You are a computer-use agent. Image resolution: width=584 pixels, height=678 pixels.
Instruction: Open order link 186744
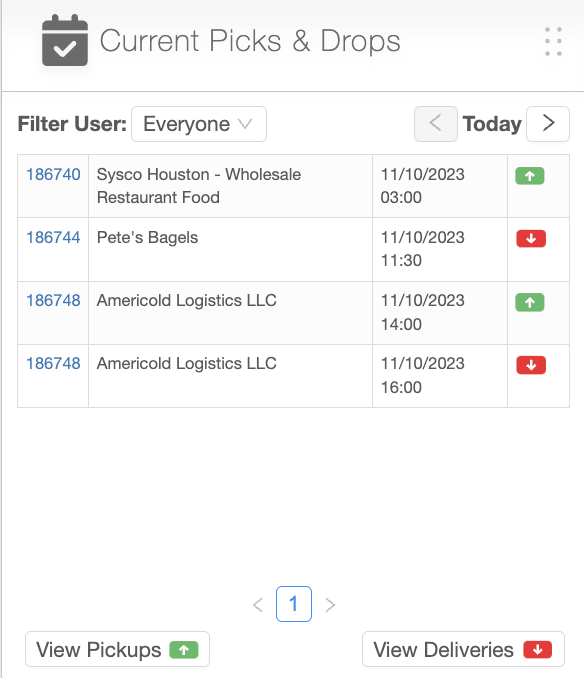[x=53, y=237]
